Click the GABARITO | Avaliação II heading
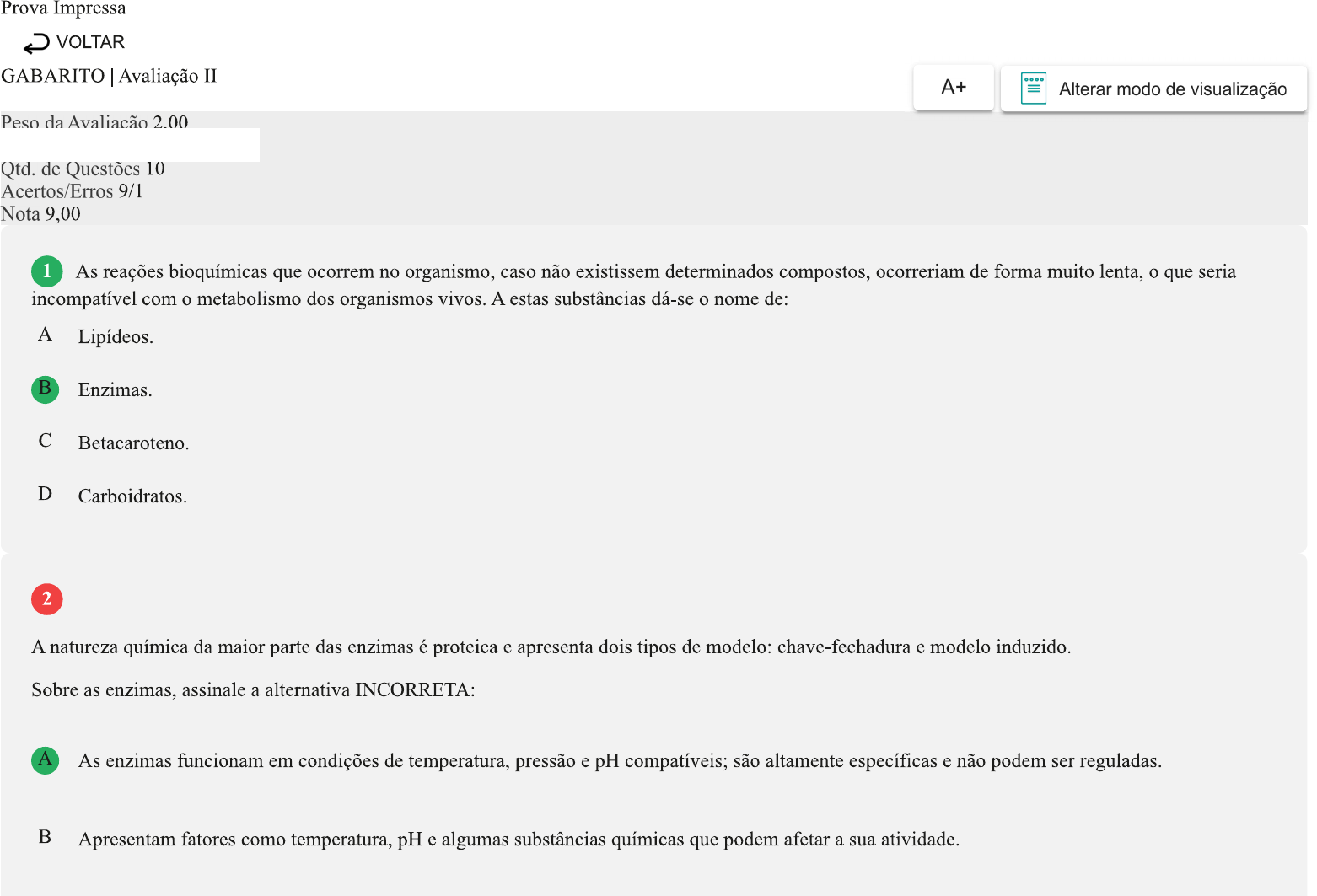 (109, 76)
